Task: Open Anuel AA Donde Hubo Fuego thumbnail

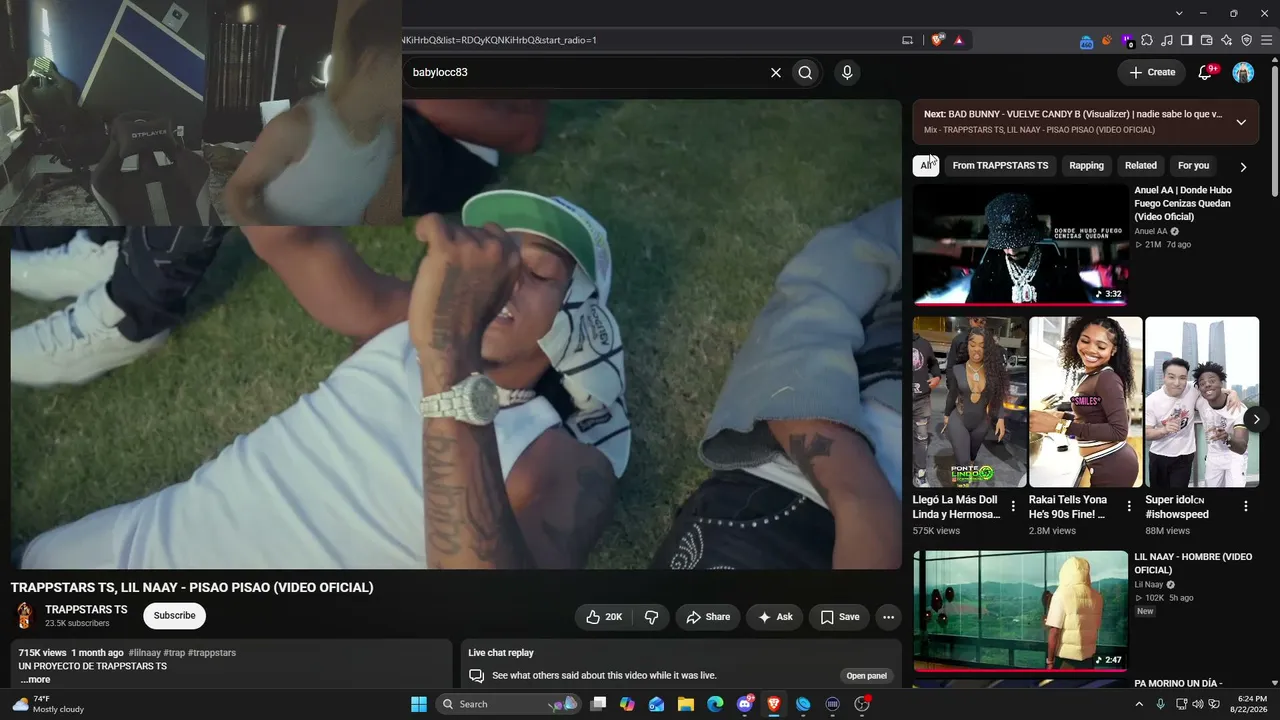Action: coord(1020,244)
